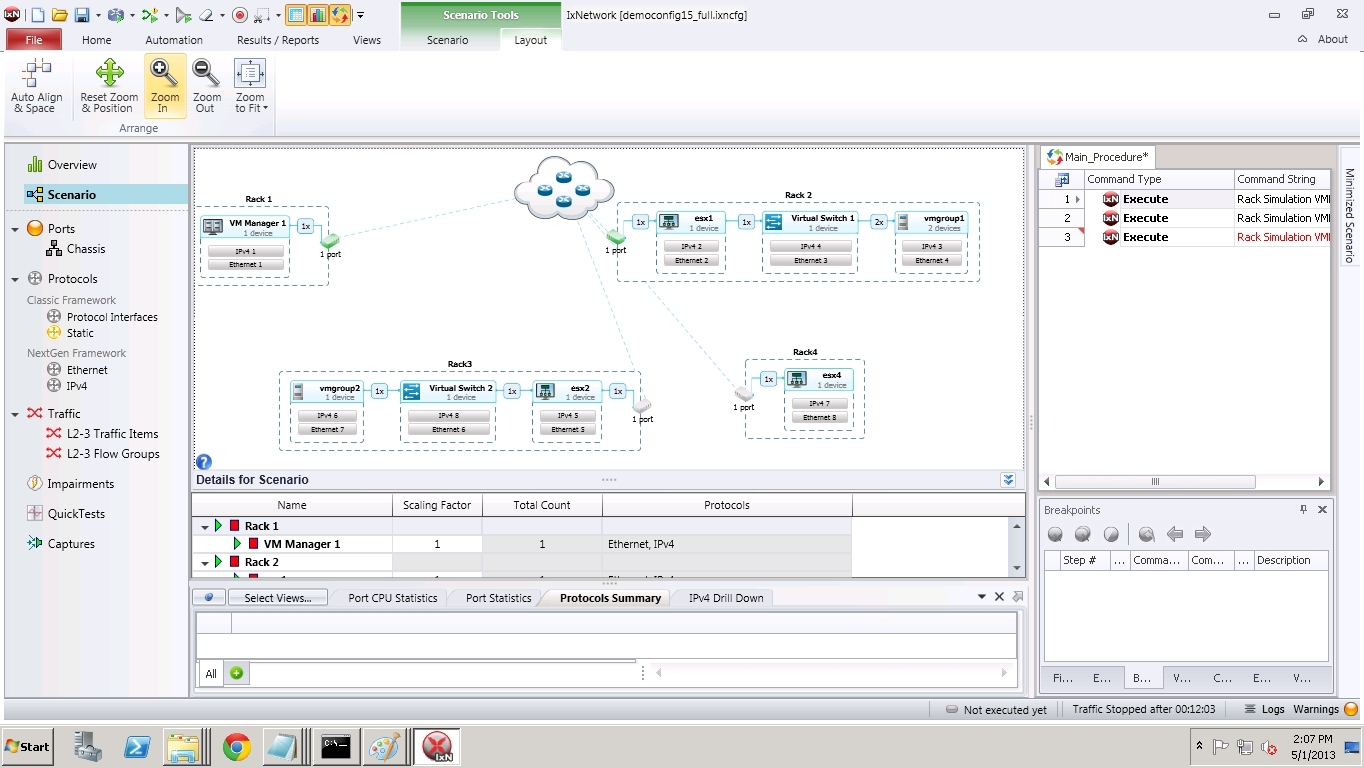Open a config with the folder icon

59,15
